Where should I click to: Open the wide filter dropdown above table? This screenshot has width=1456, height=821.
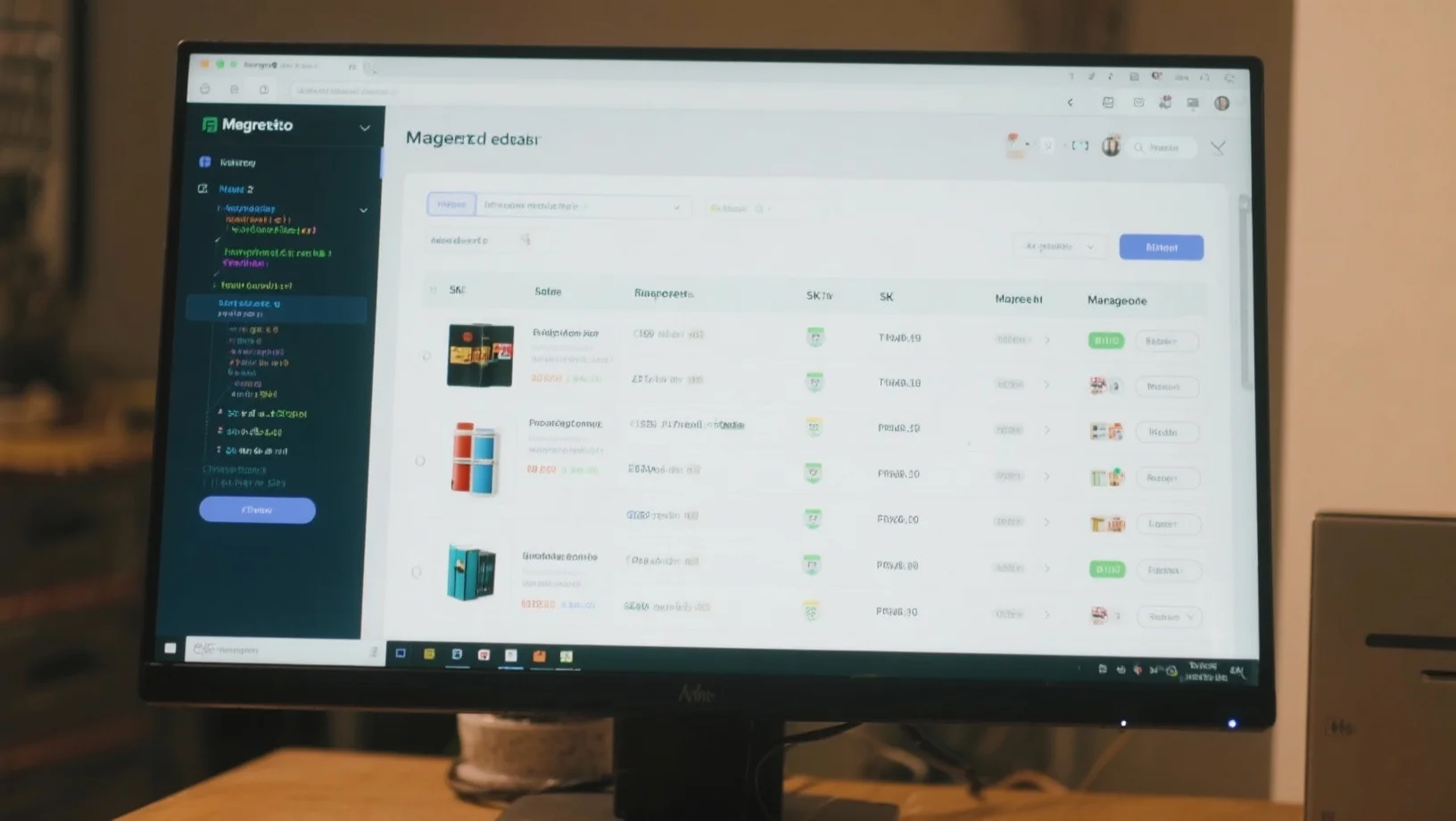tap(583, 206)
